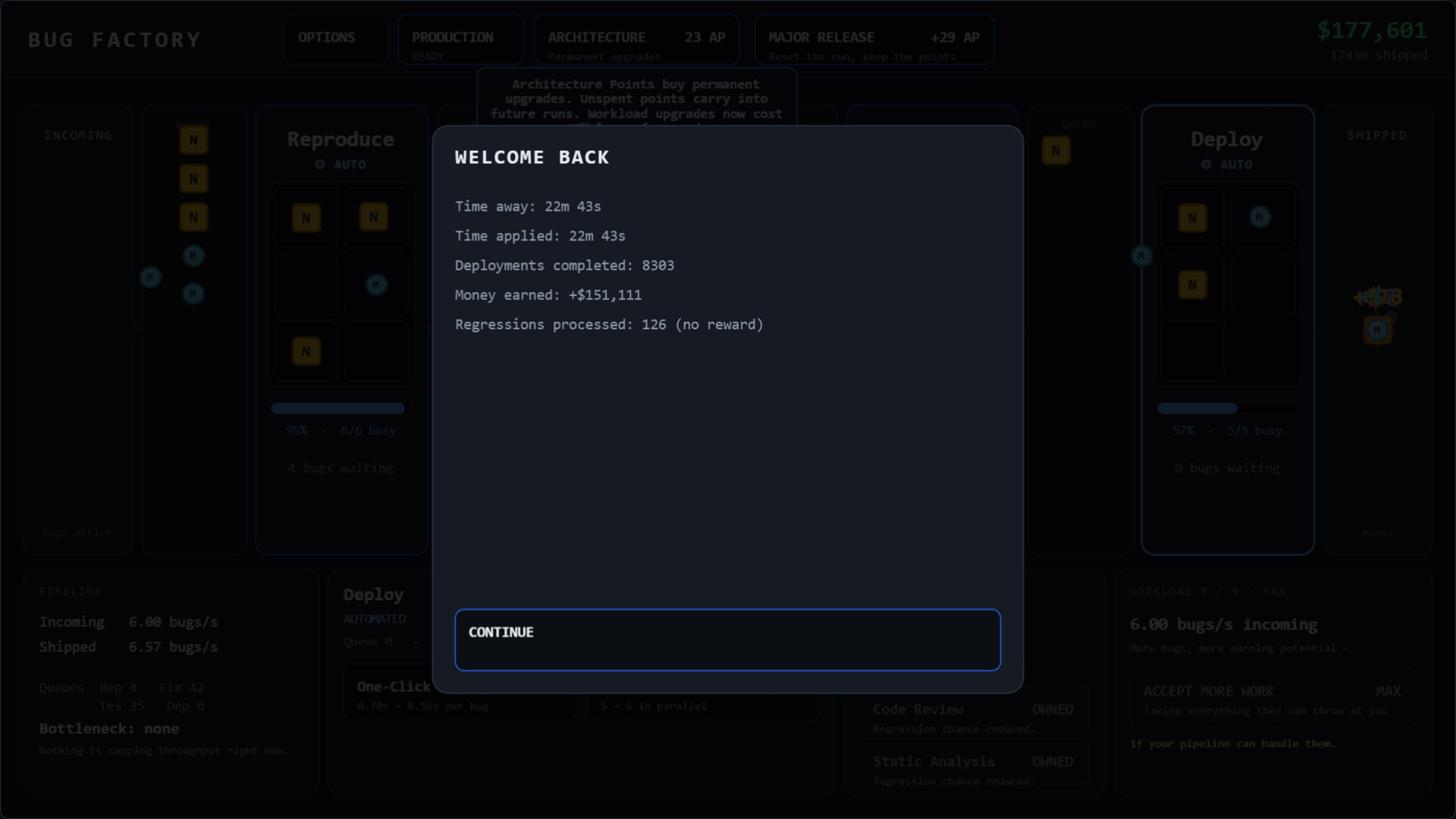The image size is (1456, 819).
Task: Open the ARCHITECTURE upgrades tab
Action: pyautogui.click(x=636, y=39)
